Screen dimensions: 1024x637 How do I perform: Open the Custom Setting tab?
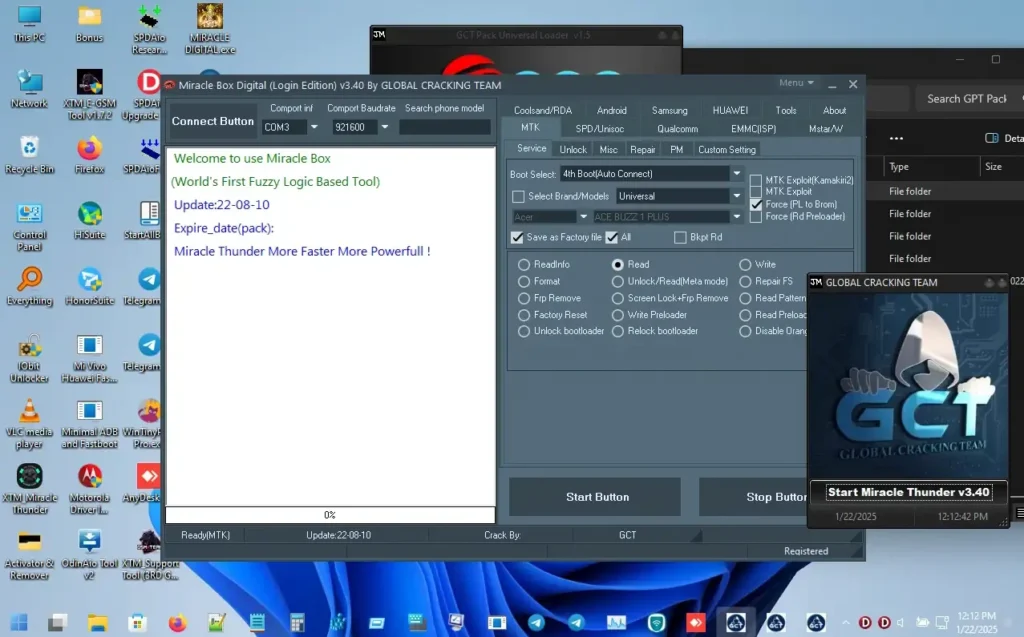pos(727,149)
